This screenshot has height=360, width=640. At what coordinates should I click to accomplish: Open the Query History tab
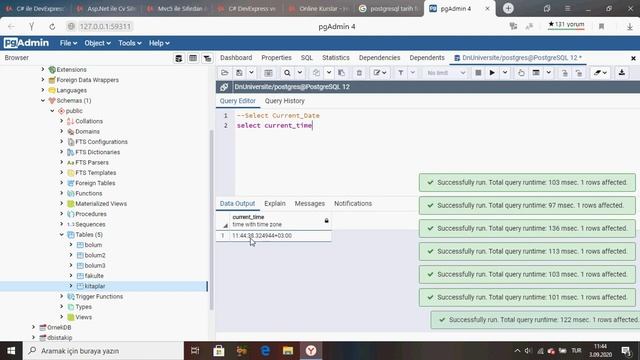pos(284,101)
